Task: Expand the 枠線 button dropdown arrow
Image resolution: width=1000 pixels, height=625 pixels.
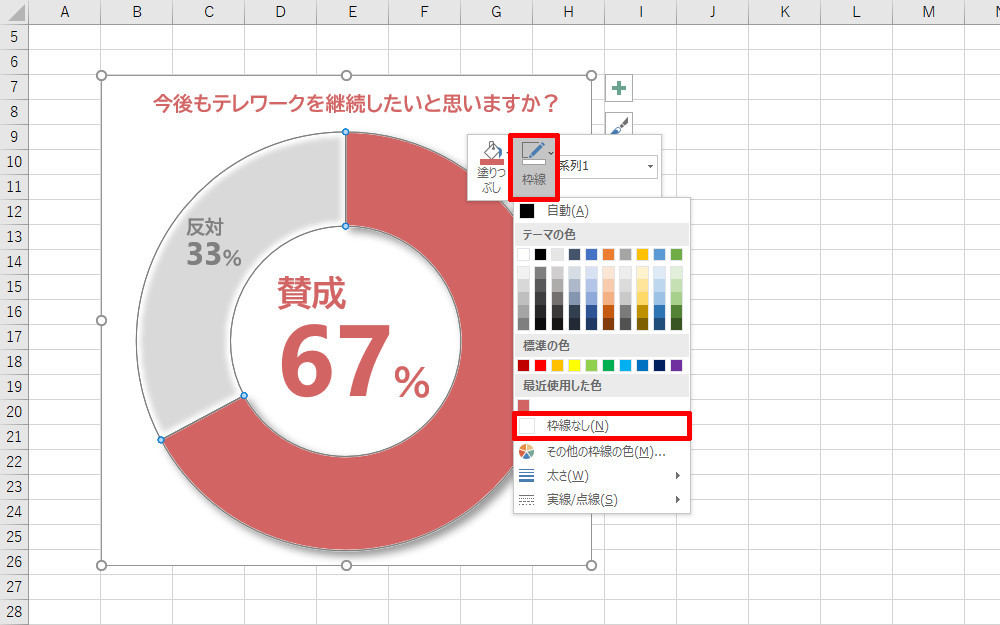Action: point(551,153)
